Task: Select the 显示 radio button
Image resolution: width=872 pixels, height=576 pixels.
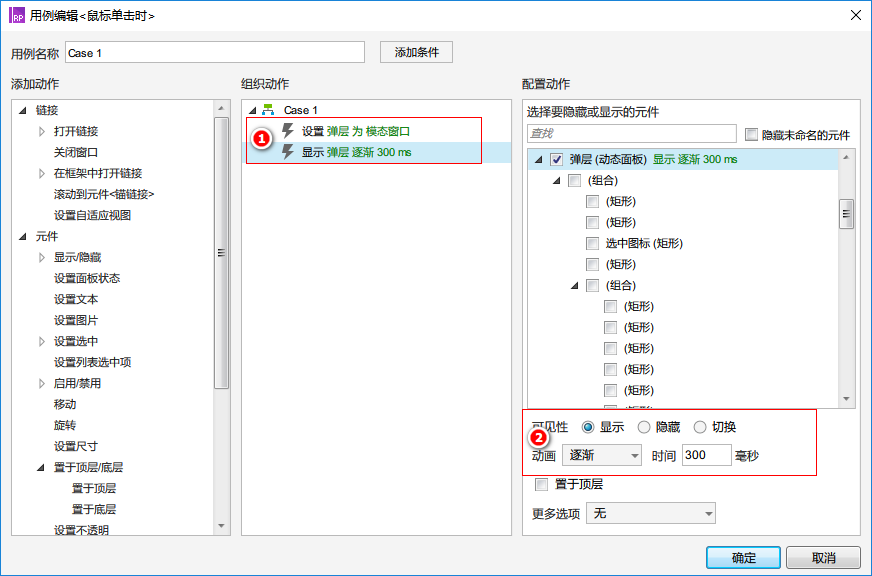Action: point(588,427)
